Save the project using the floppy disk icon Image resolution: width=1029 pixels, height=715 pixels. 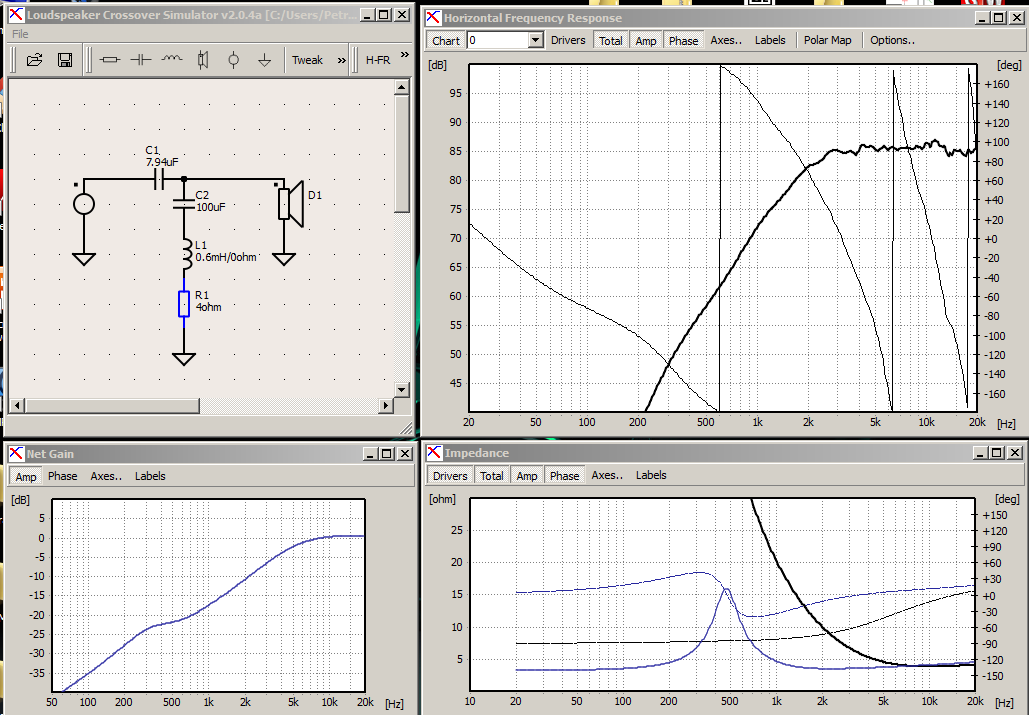65,60
